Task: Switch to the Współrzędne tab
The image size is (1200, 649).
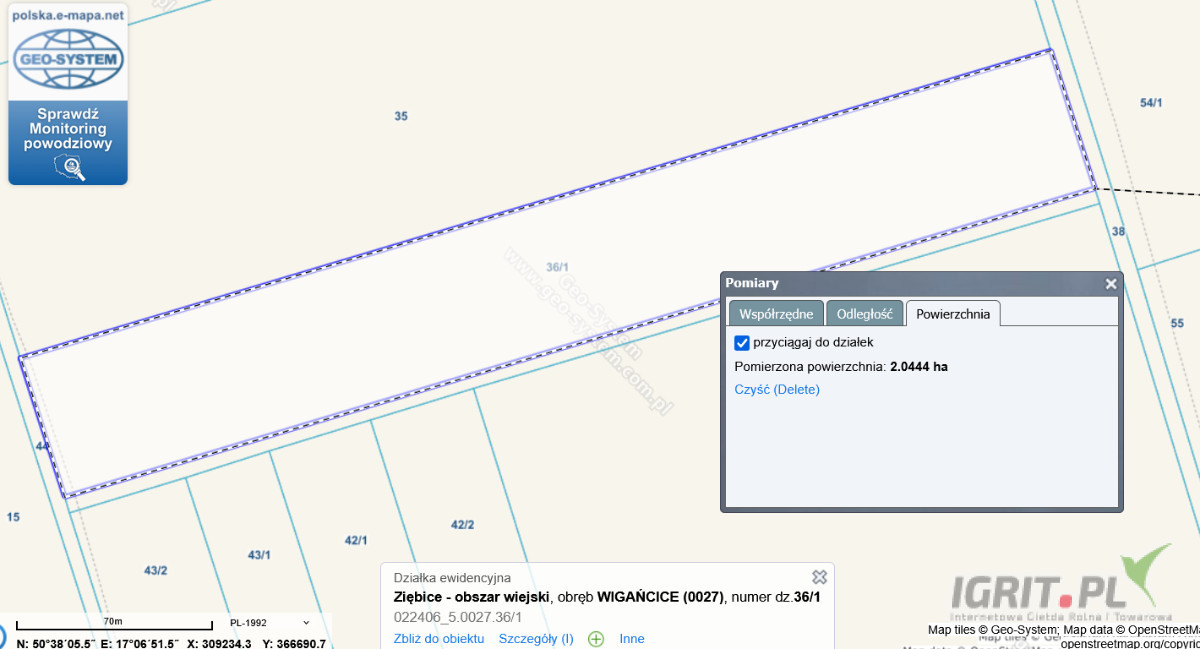Action: [x=776, y=313]
